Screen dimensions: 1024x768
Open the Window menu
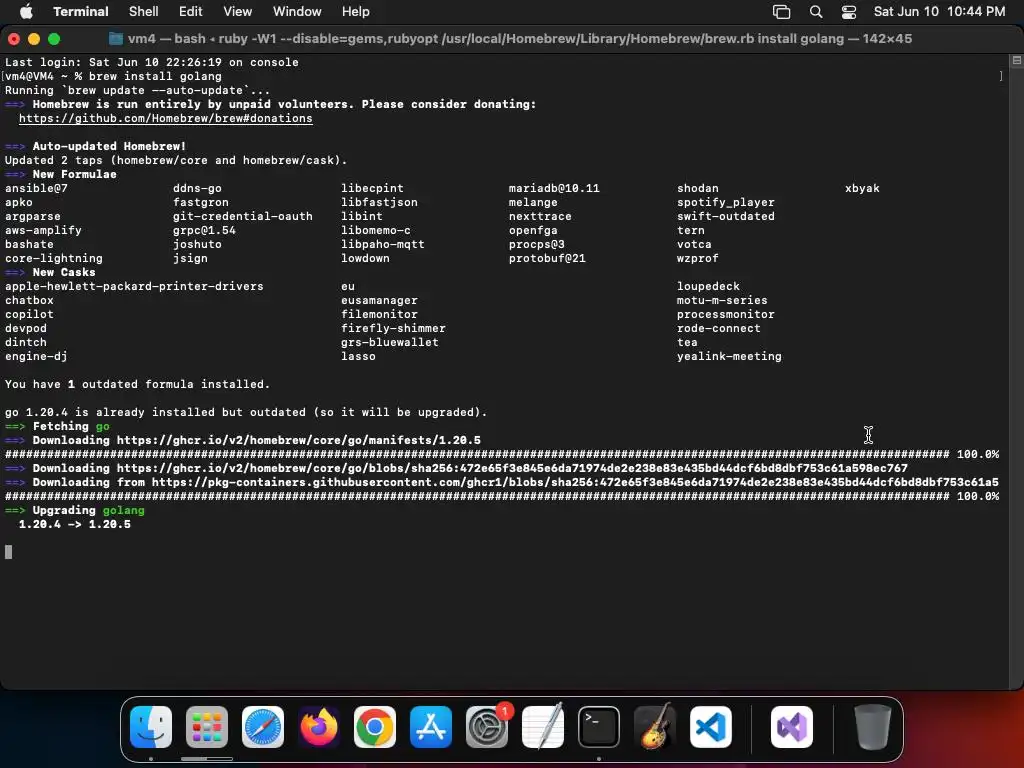click(296, 11)
